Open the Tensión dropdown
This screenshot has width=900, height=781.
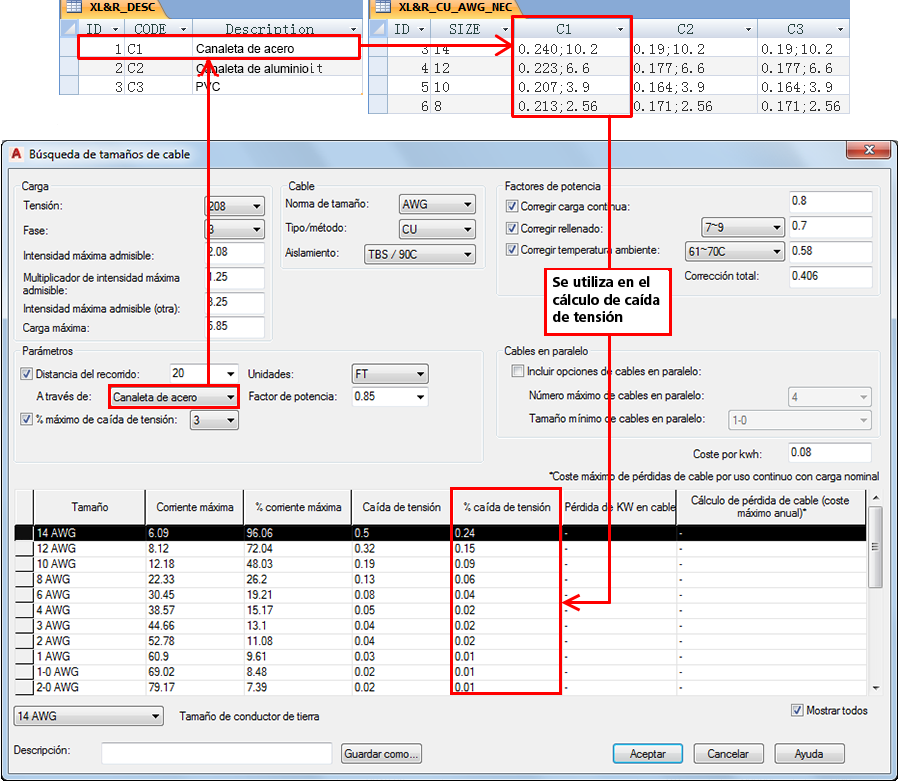[256, 206]
